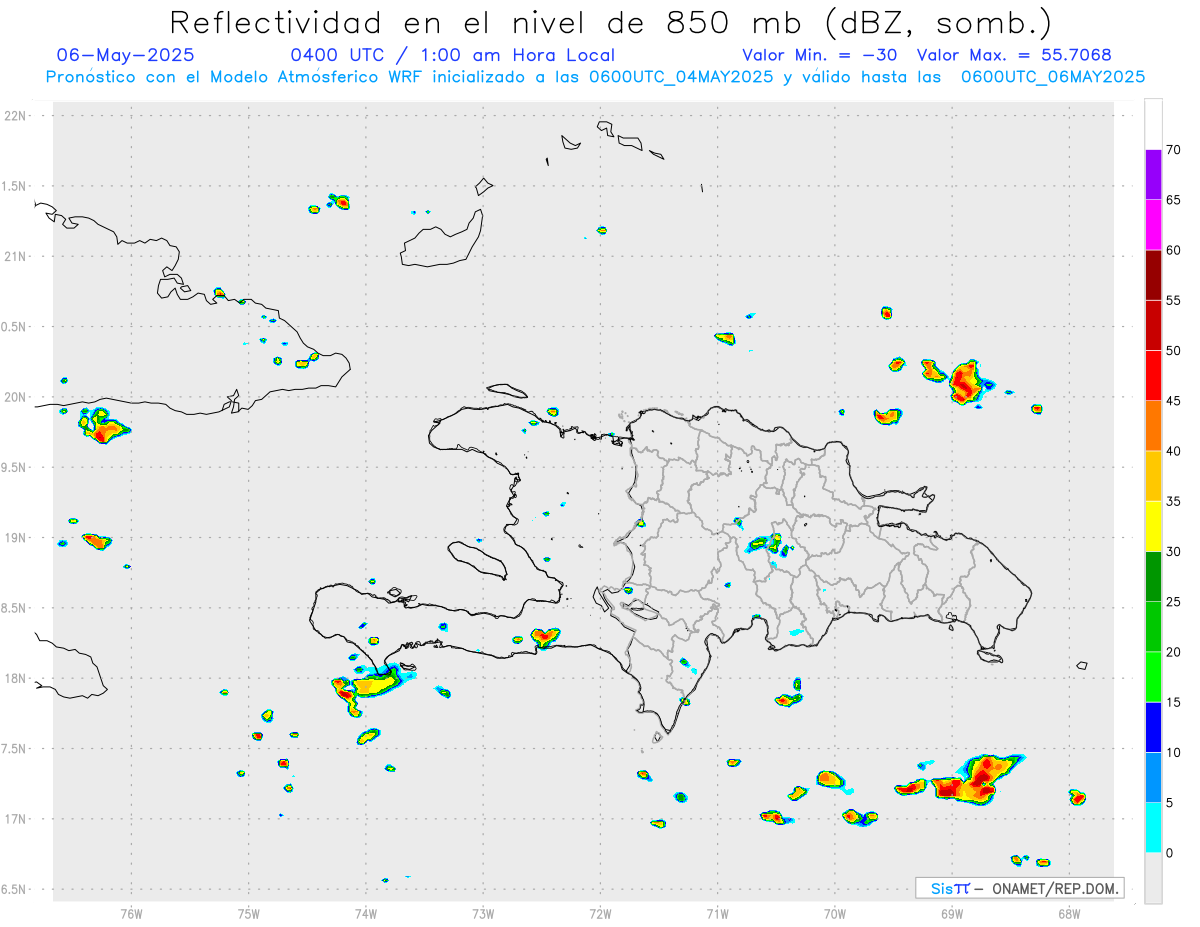Pick the orange 40-45 dBZ colorbar segment
This screenshot has width=1200, height=927.
pos(1153,426)
